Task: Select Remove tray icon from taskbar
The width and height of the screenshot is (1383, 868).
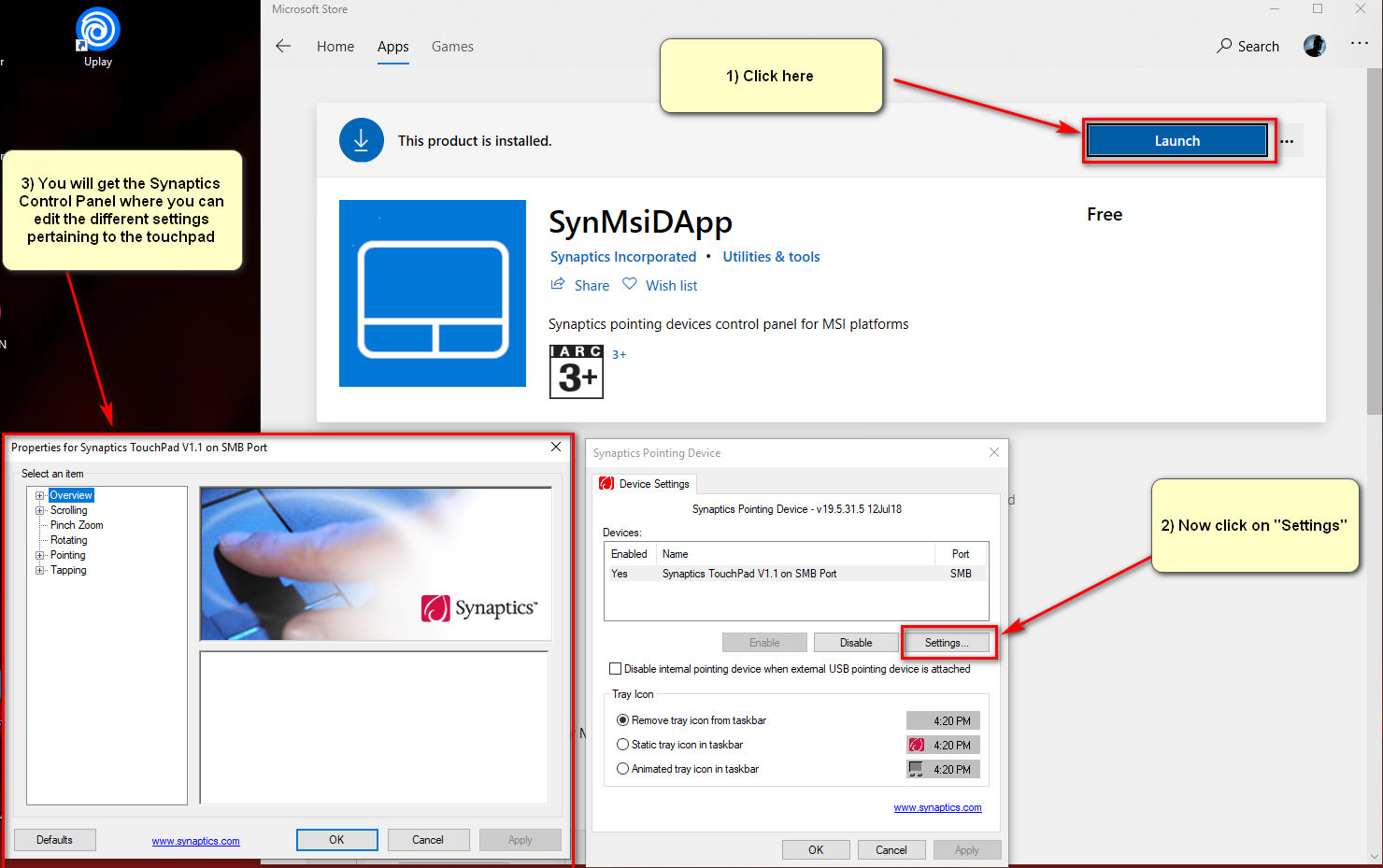Action: click(622, 720)
